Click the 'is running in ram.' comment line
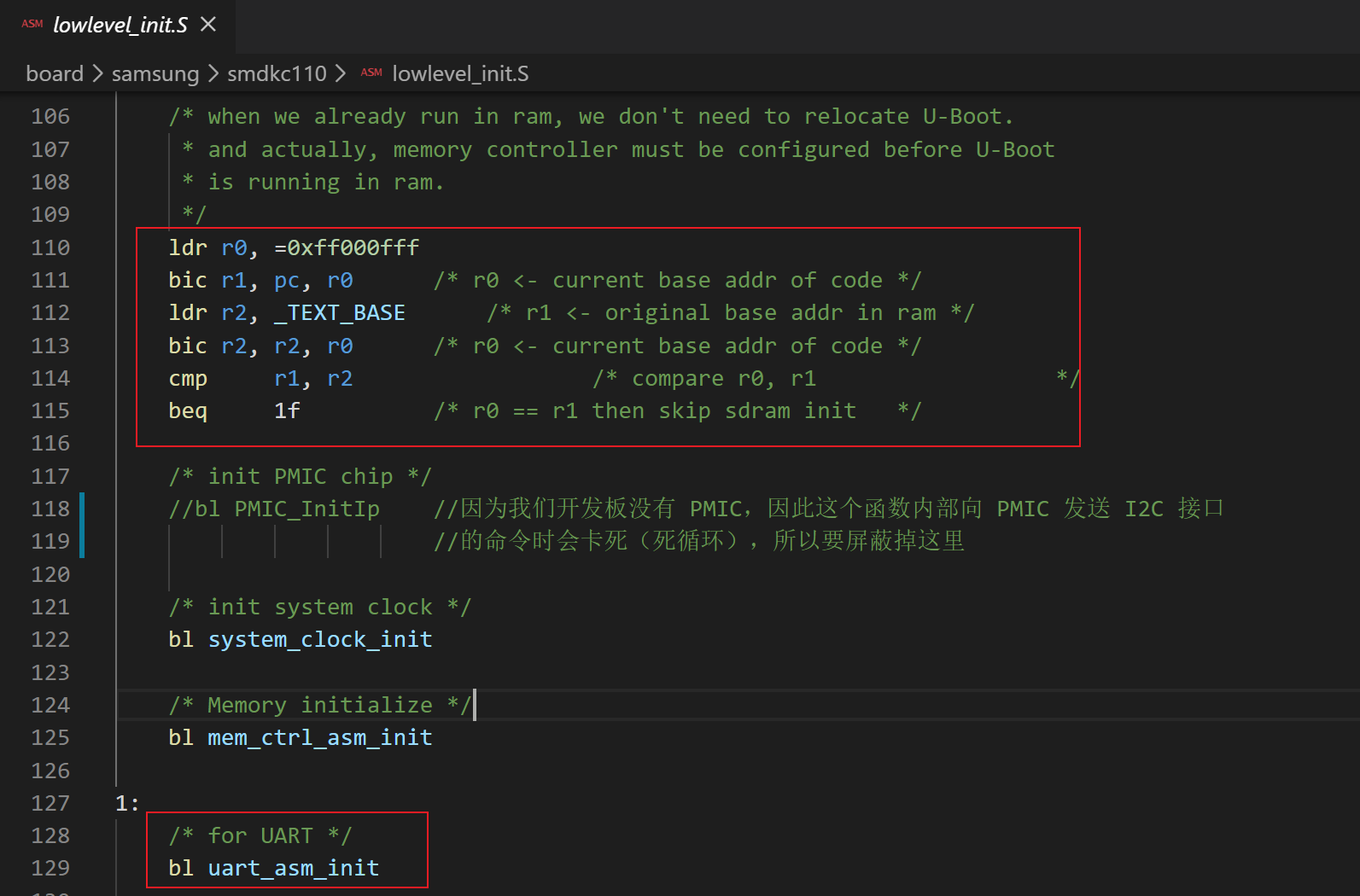The image size is (1360, 896). pyautogui.click(x=313, y=183)
